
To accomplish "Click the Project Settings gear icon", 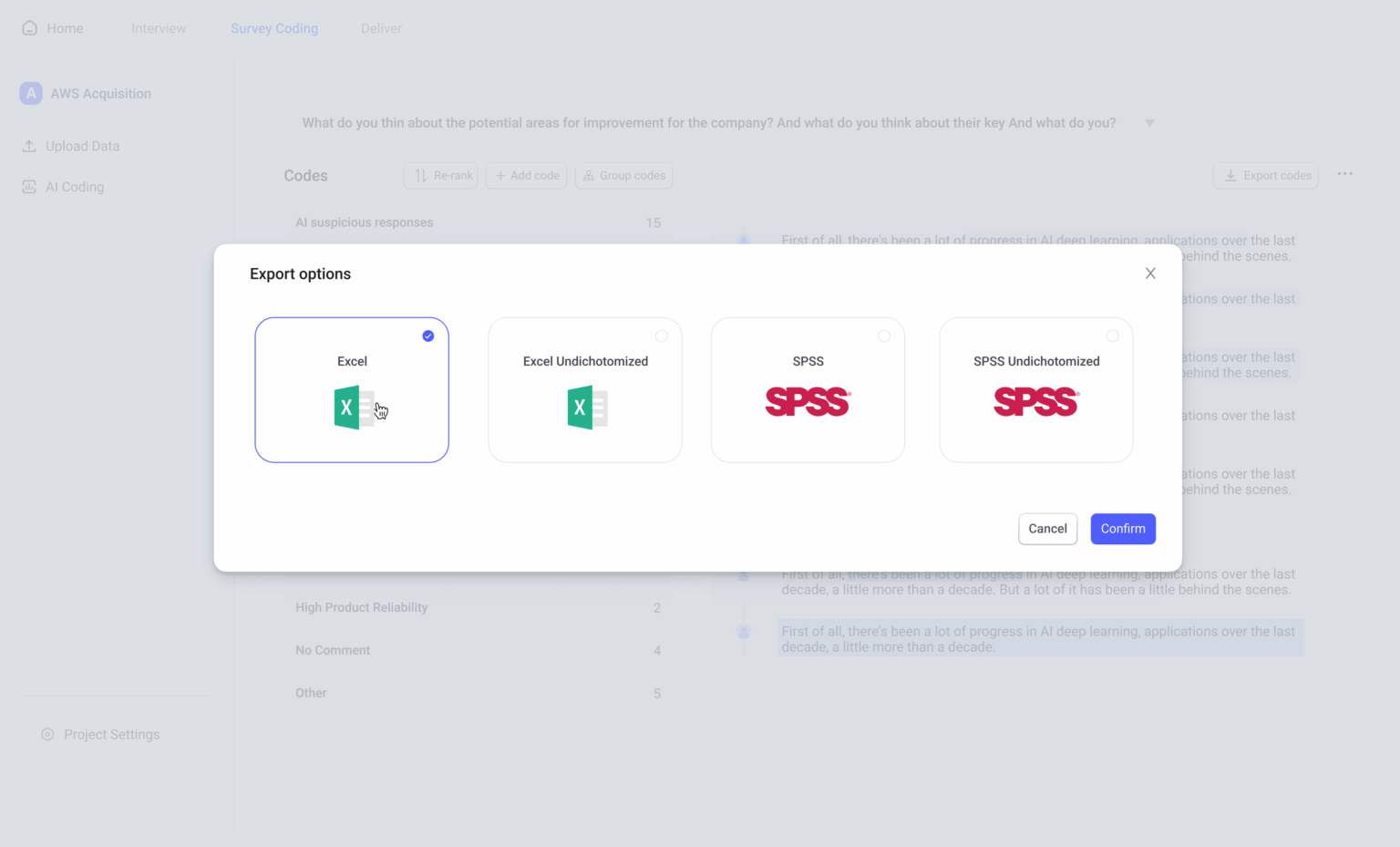I will click(x=47, y=734).
